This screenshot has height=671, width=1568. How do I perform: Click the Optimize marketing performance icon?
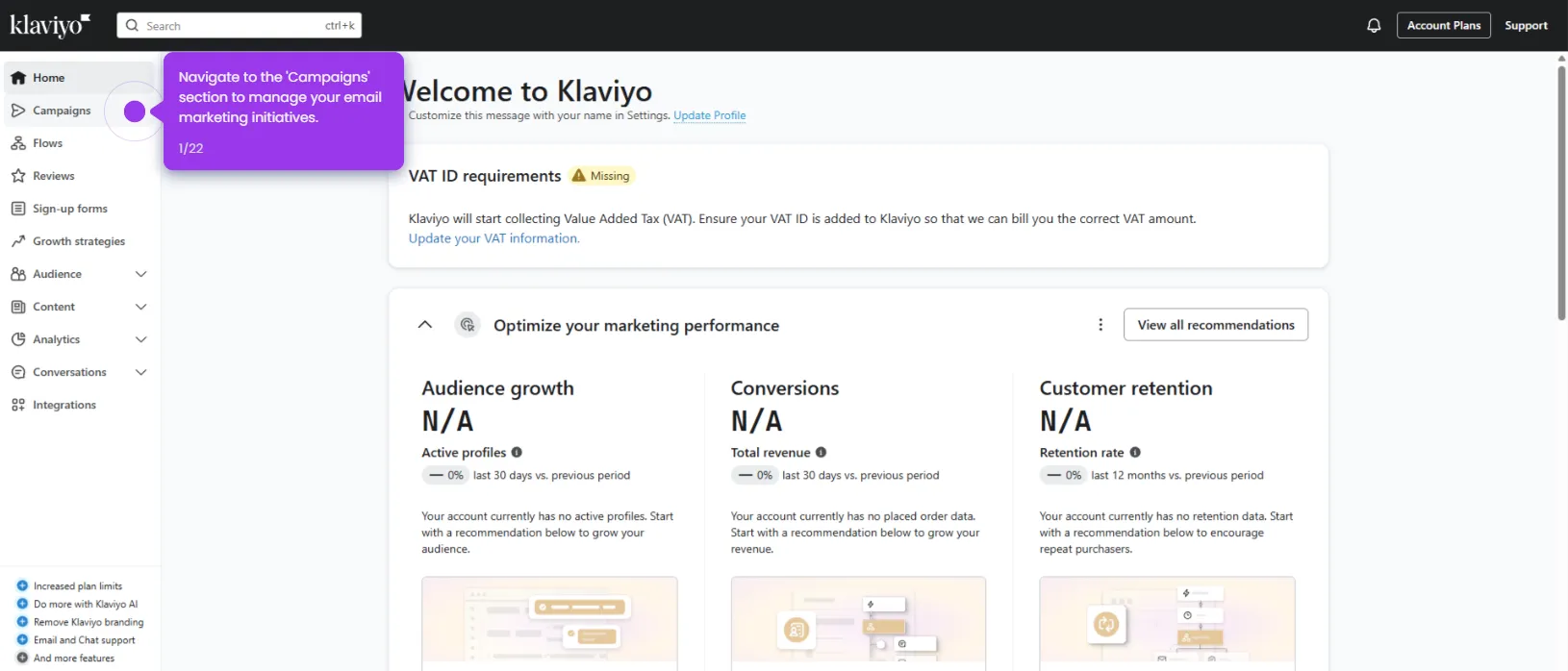(468, 325)
